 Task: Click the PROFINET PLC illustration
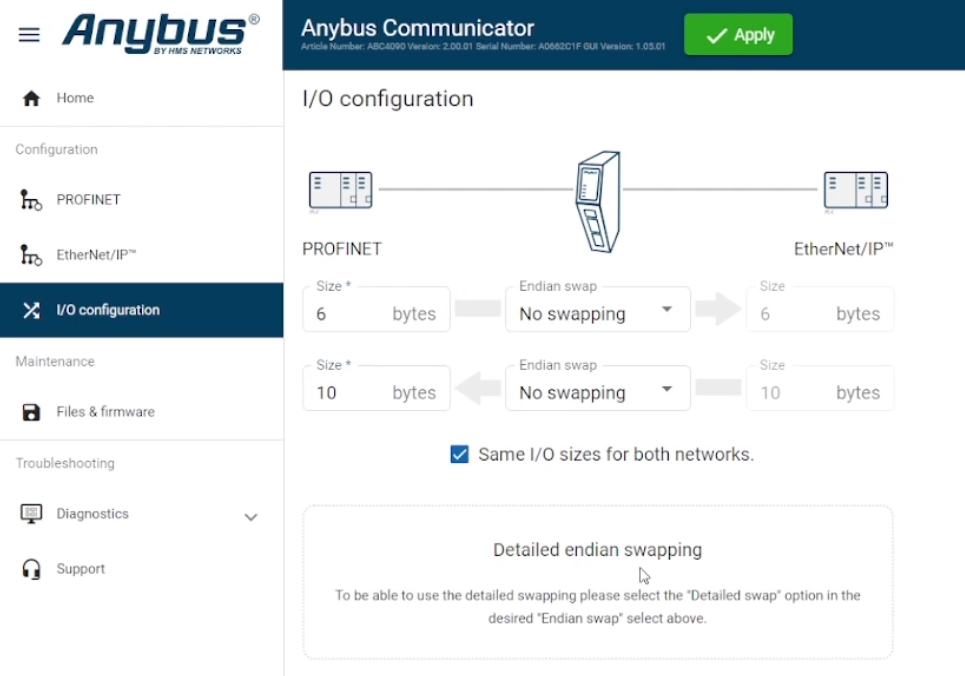(340, 190)
